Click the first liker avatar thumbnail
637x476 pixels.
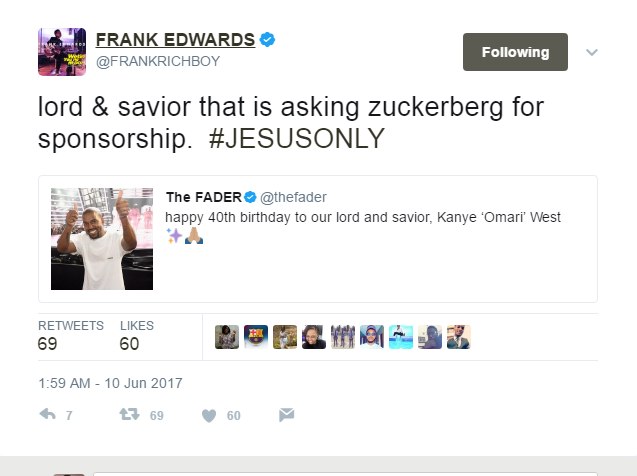point(227,337)
